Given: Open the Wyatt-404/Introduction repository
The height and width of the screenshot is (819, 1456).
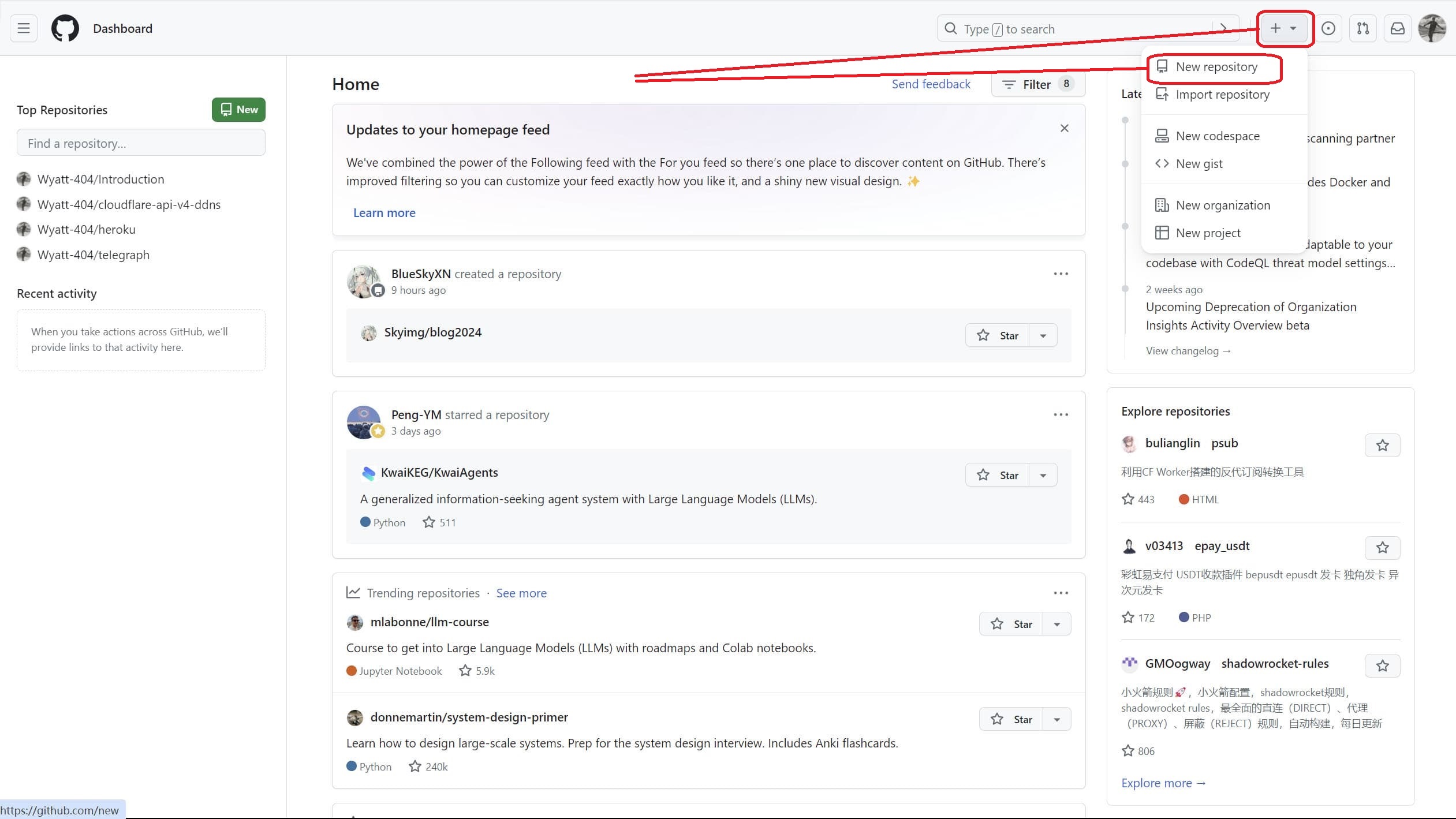Looking at the screenshot, I should pyautogui.click(x=100, y=179).
